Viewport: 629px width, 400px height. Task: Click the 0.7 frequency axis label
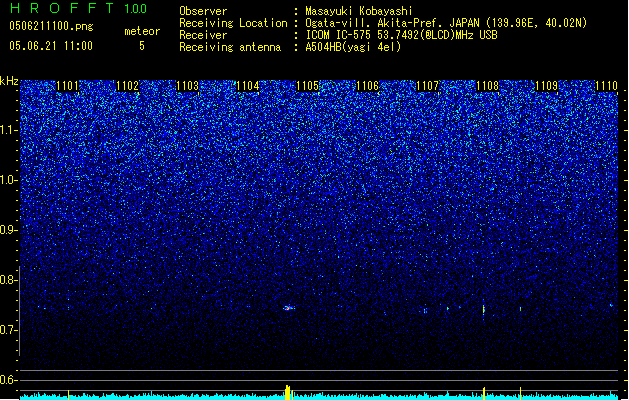point(8,330)
